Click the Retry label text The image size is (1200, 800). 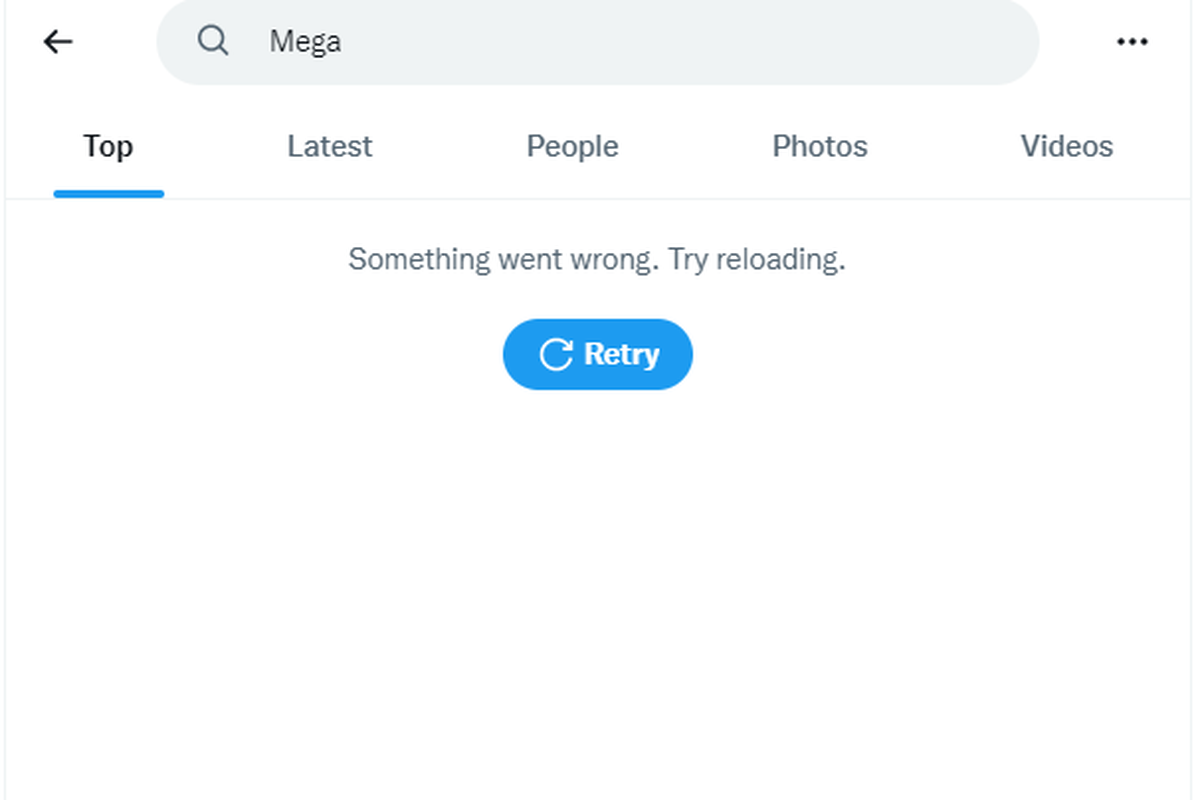(621, 354)
